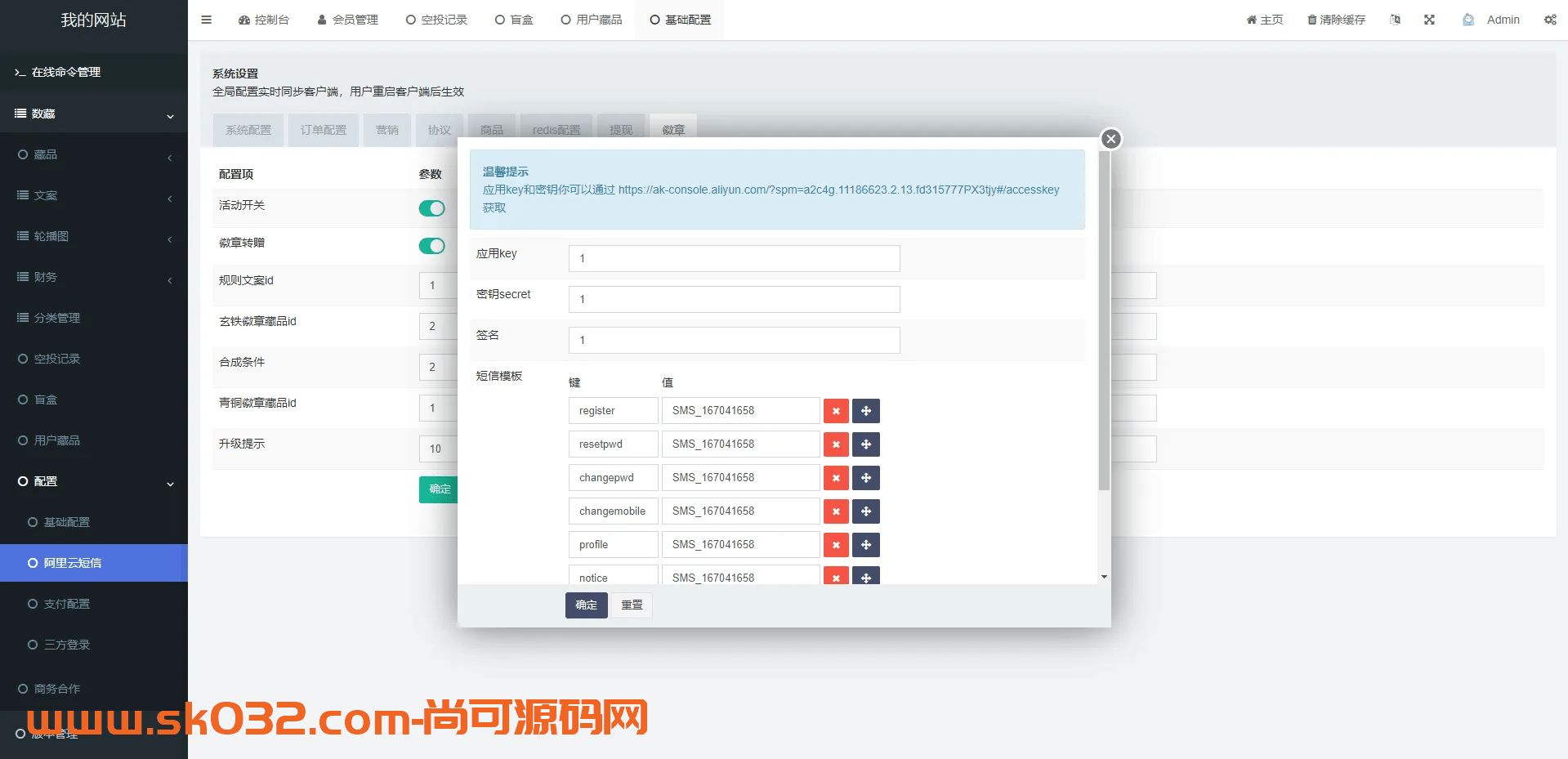Screen dimensions: 1568x759
Task: Open 商务合作 in sidebar
Action: pos(94,689)
